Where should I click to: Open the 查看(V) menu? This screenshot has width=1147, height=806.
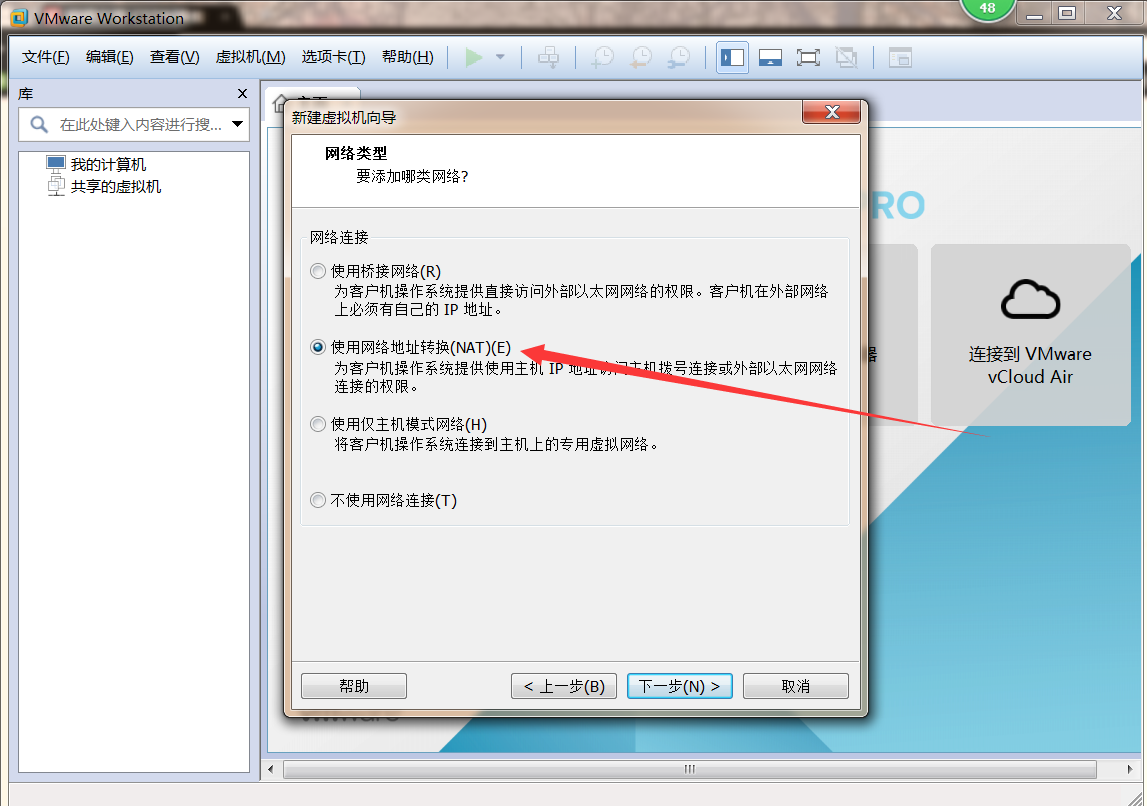point(175,57)
